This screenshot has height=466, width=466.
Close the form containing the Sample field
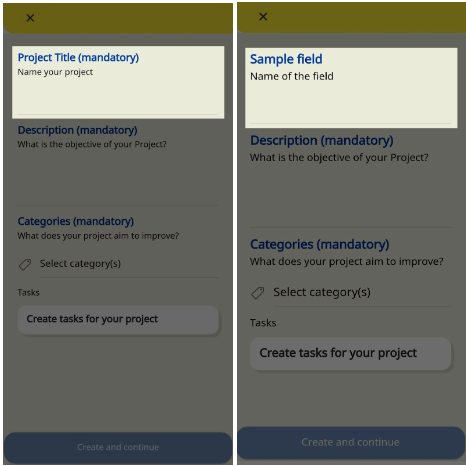point(263,17)
